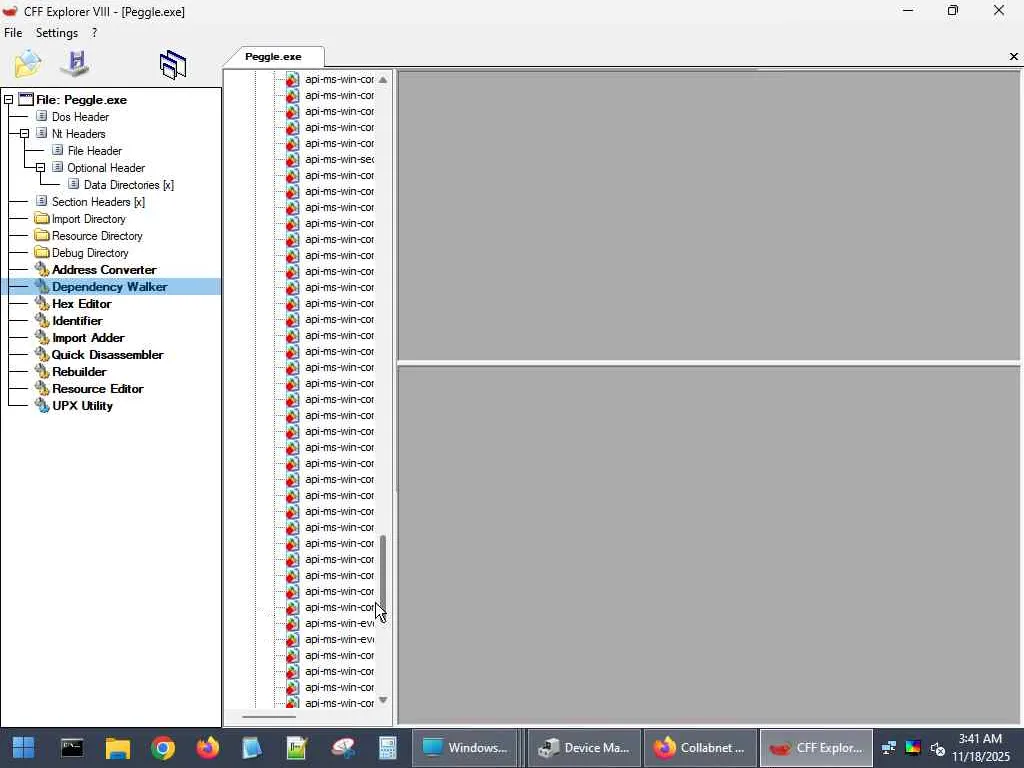Image resolution: width=1024 pixels, height=768 pixels.
Task: Open Section Headers [x] entry
Action: (99, 202)
